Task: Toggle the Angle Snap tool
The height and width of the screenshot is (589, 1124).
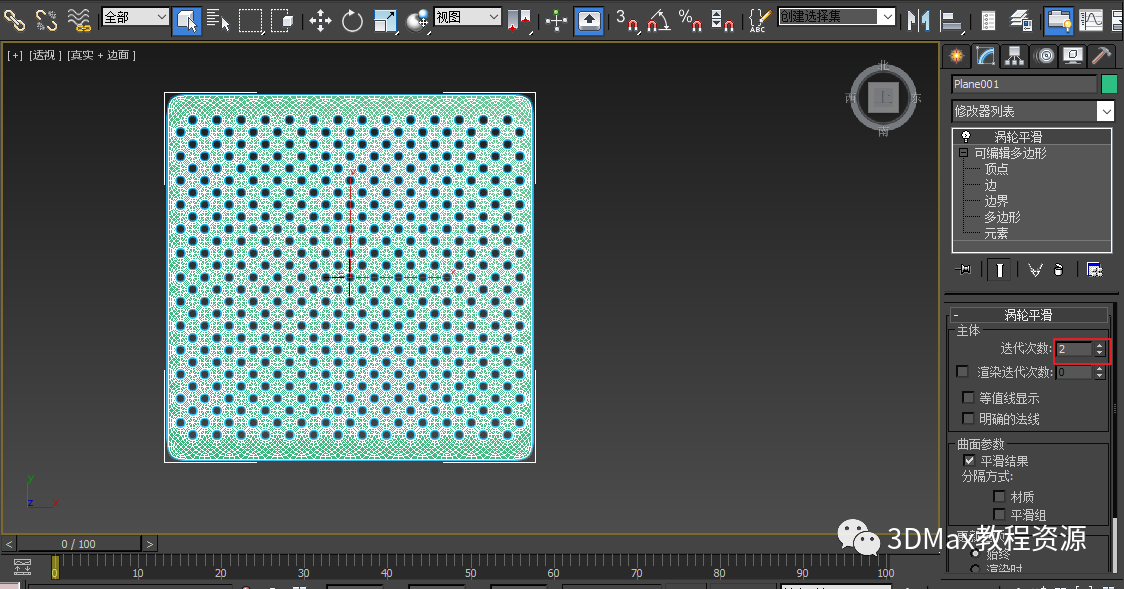Action: 659,20
